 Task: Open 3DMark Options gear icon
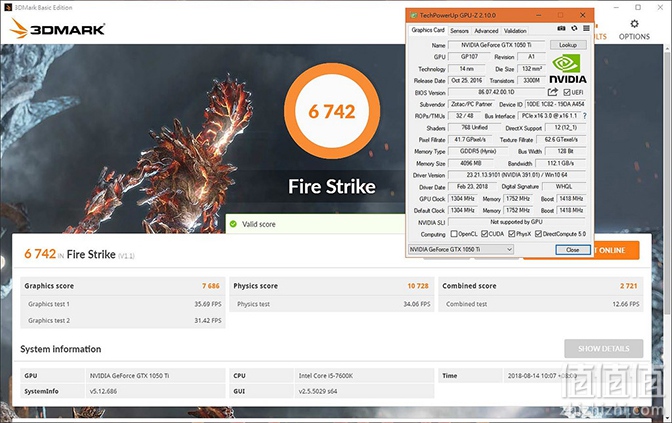634,24
